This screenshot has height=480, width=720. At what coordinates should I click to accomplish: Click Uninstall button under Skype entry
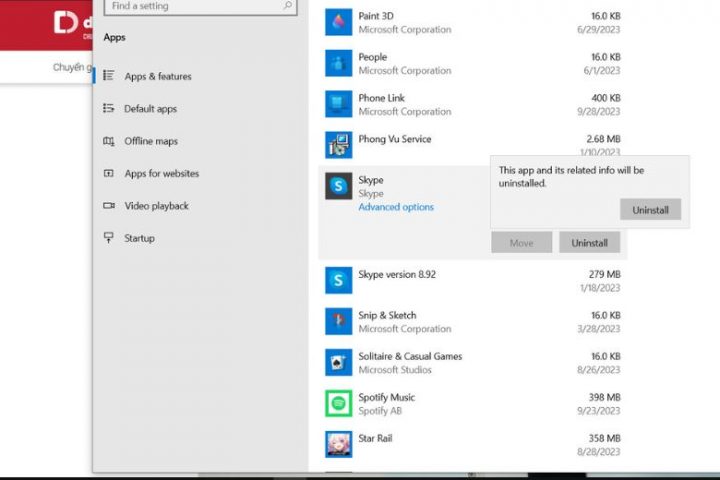coord(589,243)
